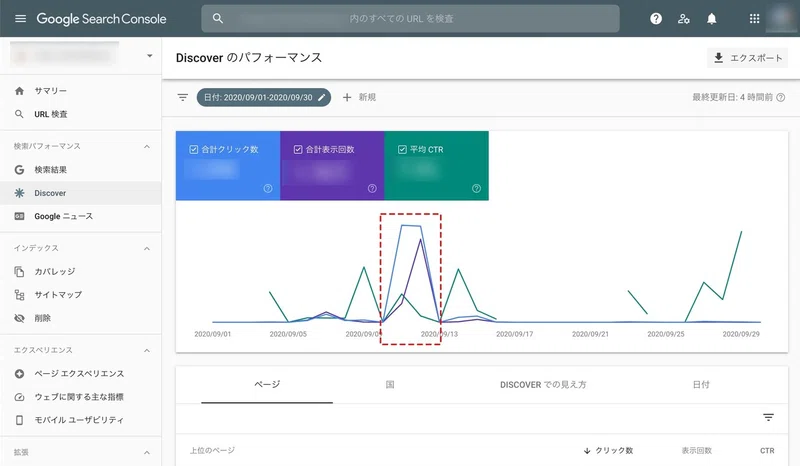Viewport: 800px width, 466px height.
Task: Open the notifications bell
Action: [711, 19]
